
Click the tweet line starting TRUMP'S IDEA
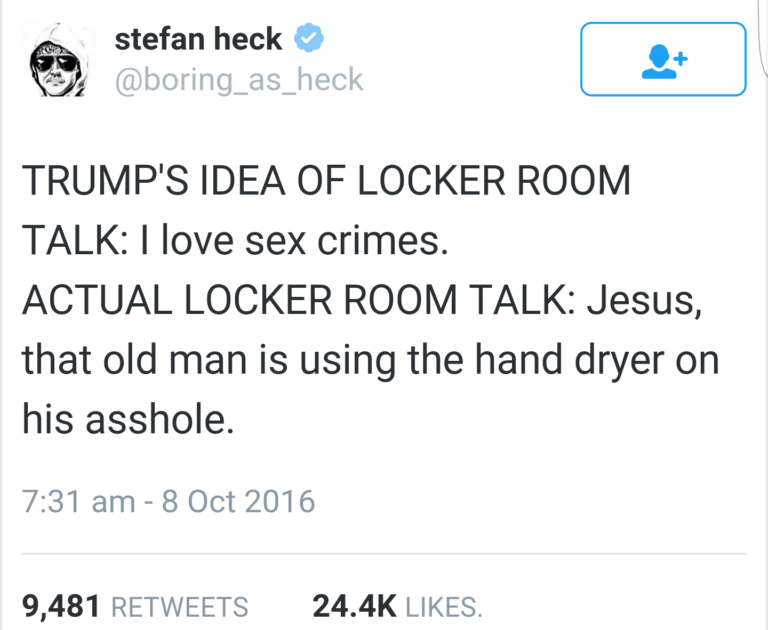326,180
